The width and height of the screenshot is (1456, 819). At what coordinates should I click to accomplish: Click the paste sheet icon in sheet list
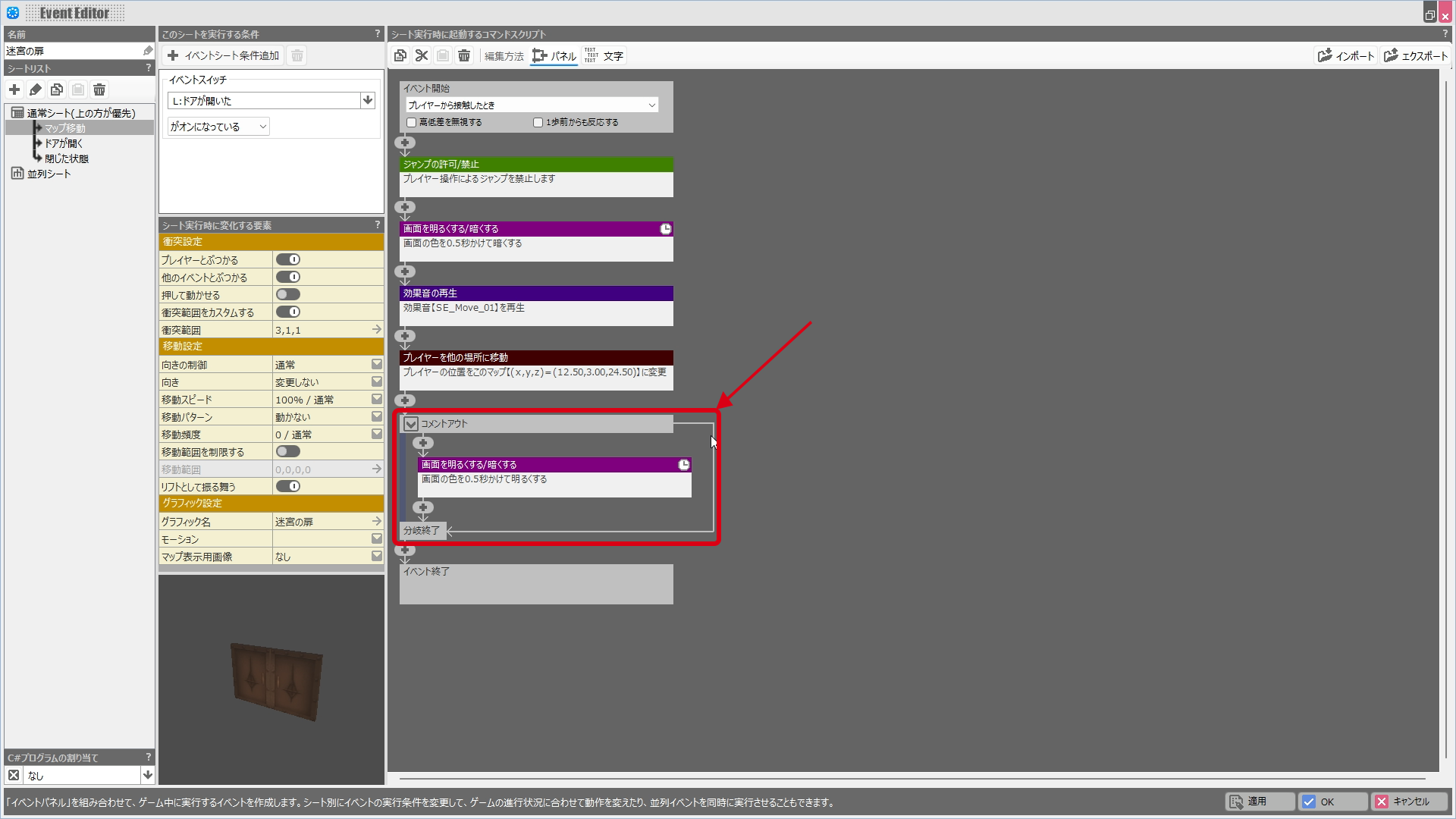click(78, 89)
